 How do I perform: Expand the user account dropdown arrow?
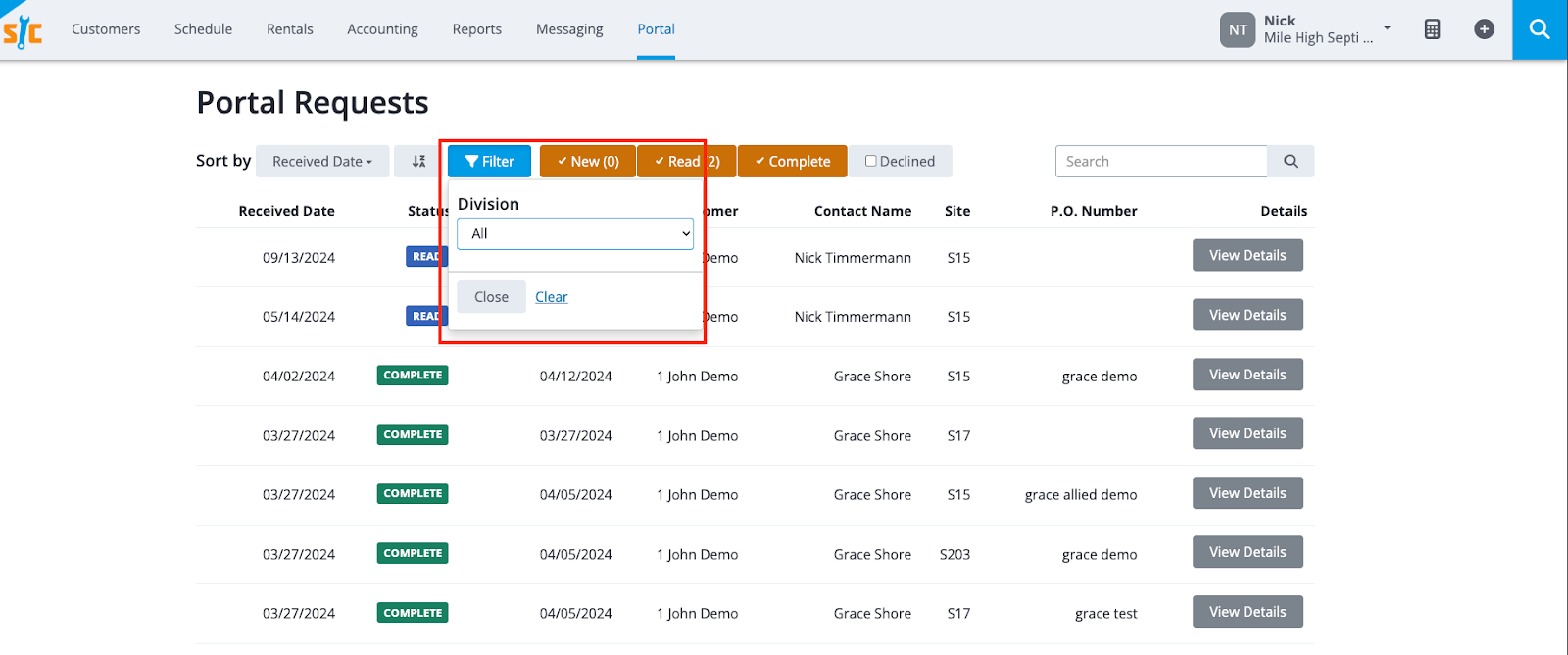[x=1387, y=27]
